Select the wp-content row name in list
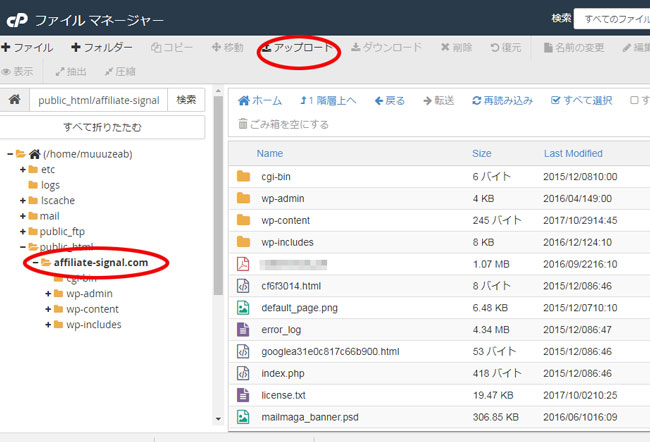 (x=286, y=221)
